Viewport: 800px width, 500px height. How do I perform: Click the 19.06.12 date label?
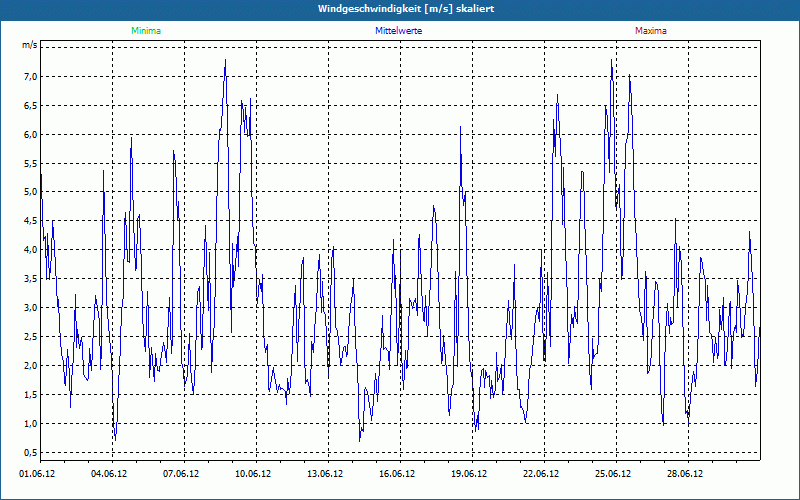coord(469,474)
